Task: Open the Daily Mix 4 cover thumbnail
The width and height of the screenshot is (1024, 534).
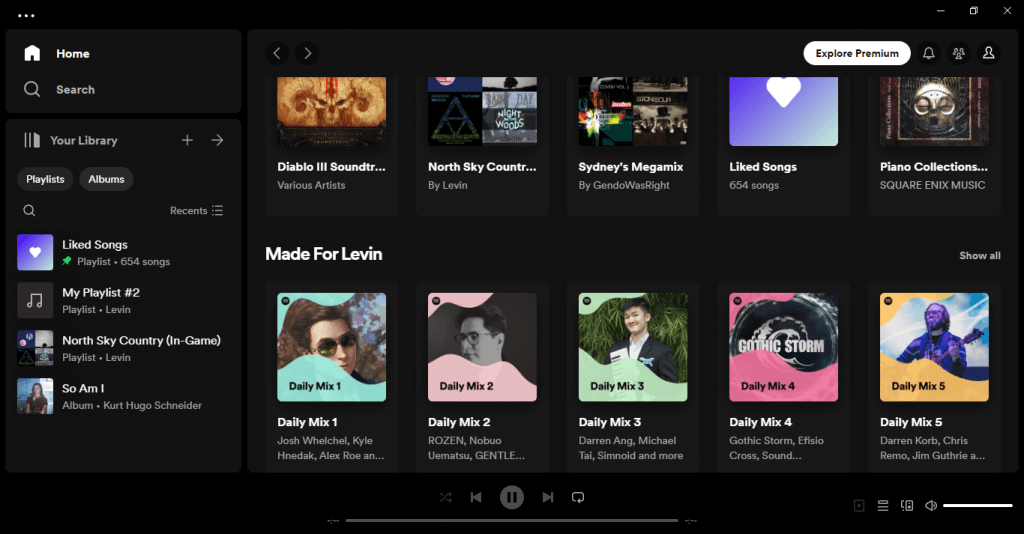Action: (x=783, y=347)
